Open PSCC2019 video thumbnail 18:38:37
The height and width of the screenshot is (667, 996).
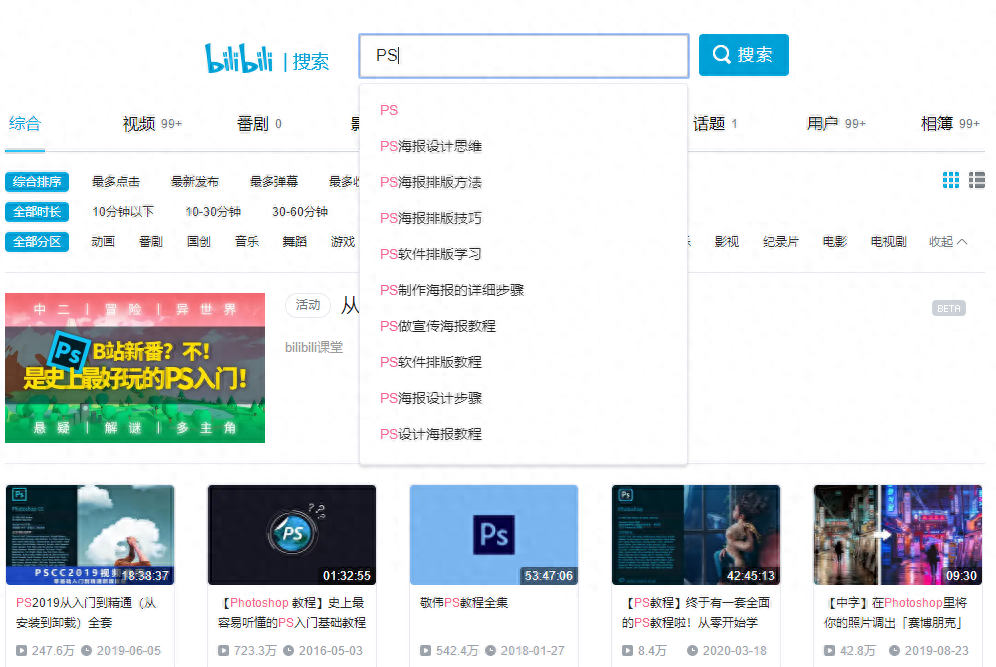pos(90,535)
